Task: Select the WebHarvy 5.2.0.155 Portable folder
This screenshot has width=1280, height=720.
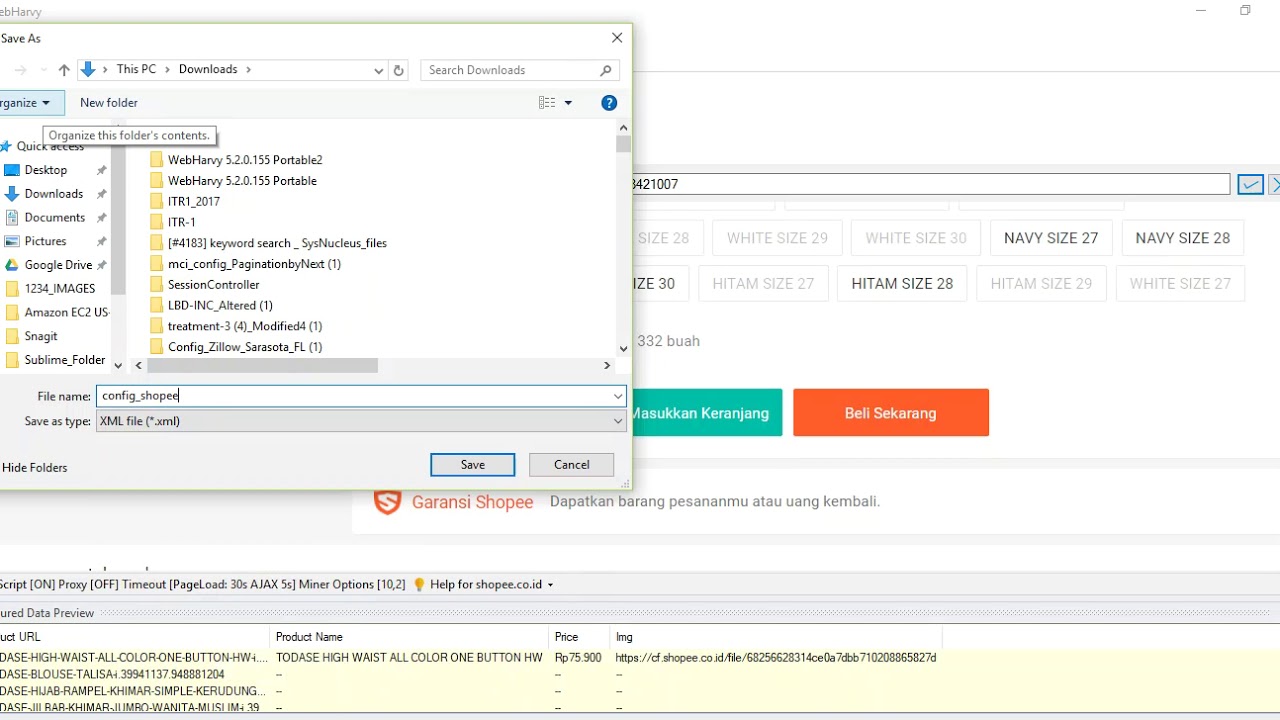Action: tap(242, 181)
